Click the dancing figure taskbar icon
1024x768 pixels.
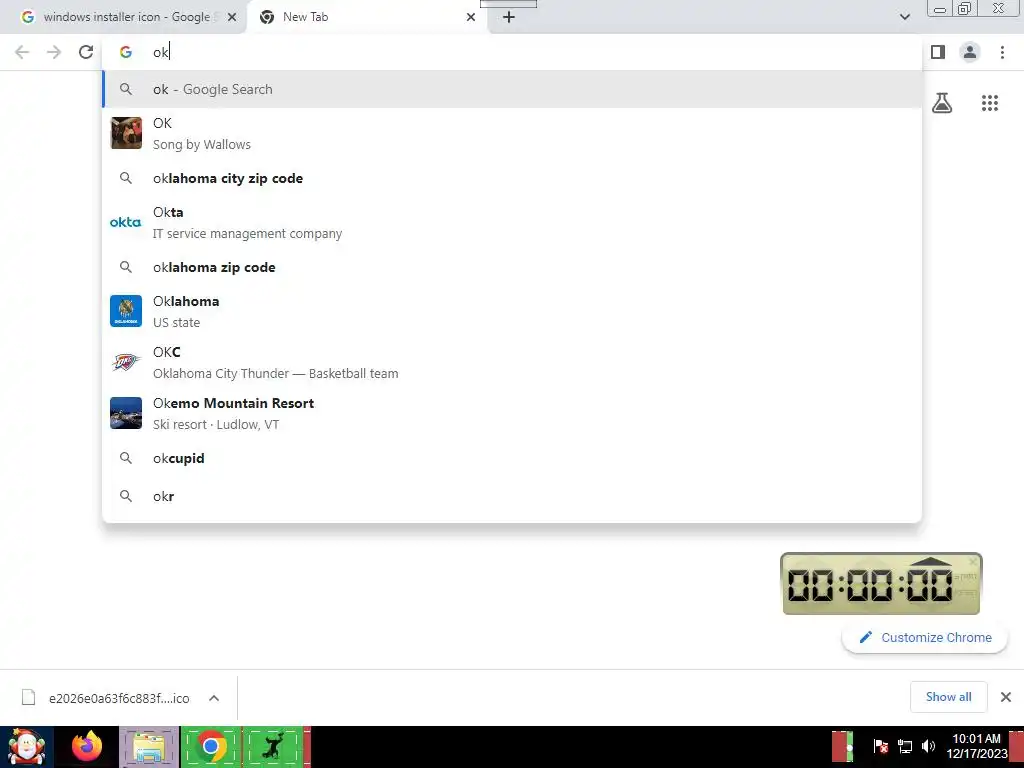pyautogui.click(x=273, y=747)
